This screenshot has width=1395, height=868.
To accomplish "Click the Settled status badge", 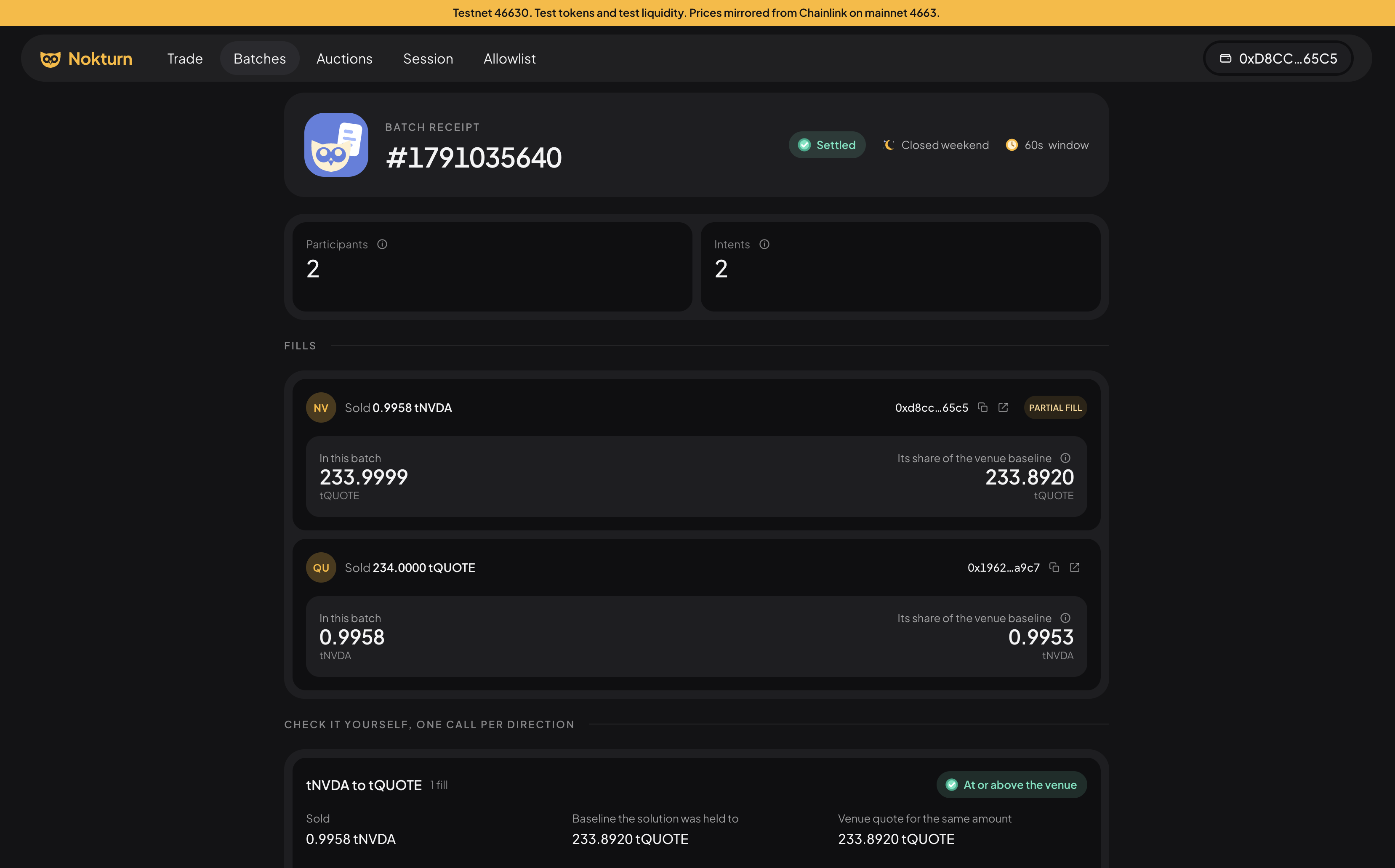I will [x=827, y=145].
